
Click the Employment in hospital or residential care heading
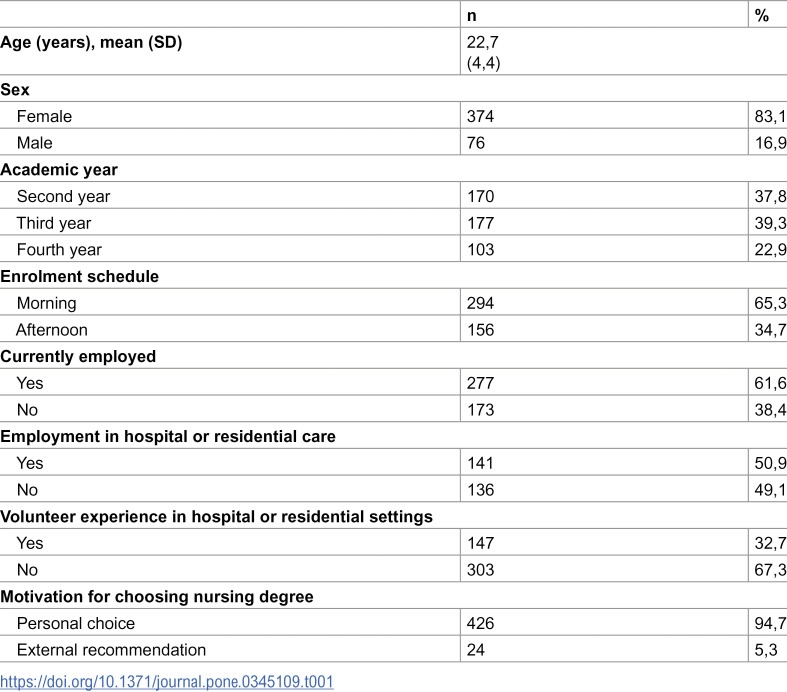tap(168, 437)
